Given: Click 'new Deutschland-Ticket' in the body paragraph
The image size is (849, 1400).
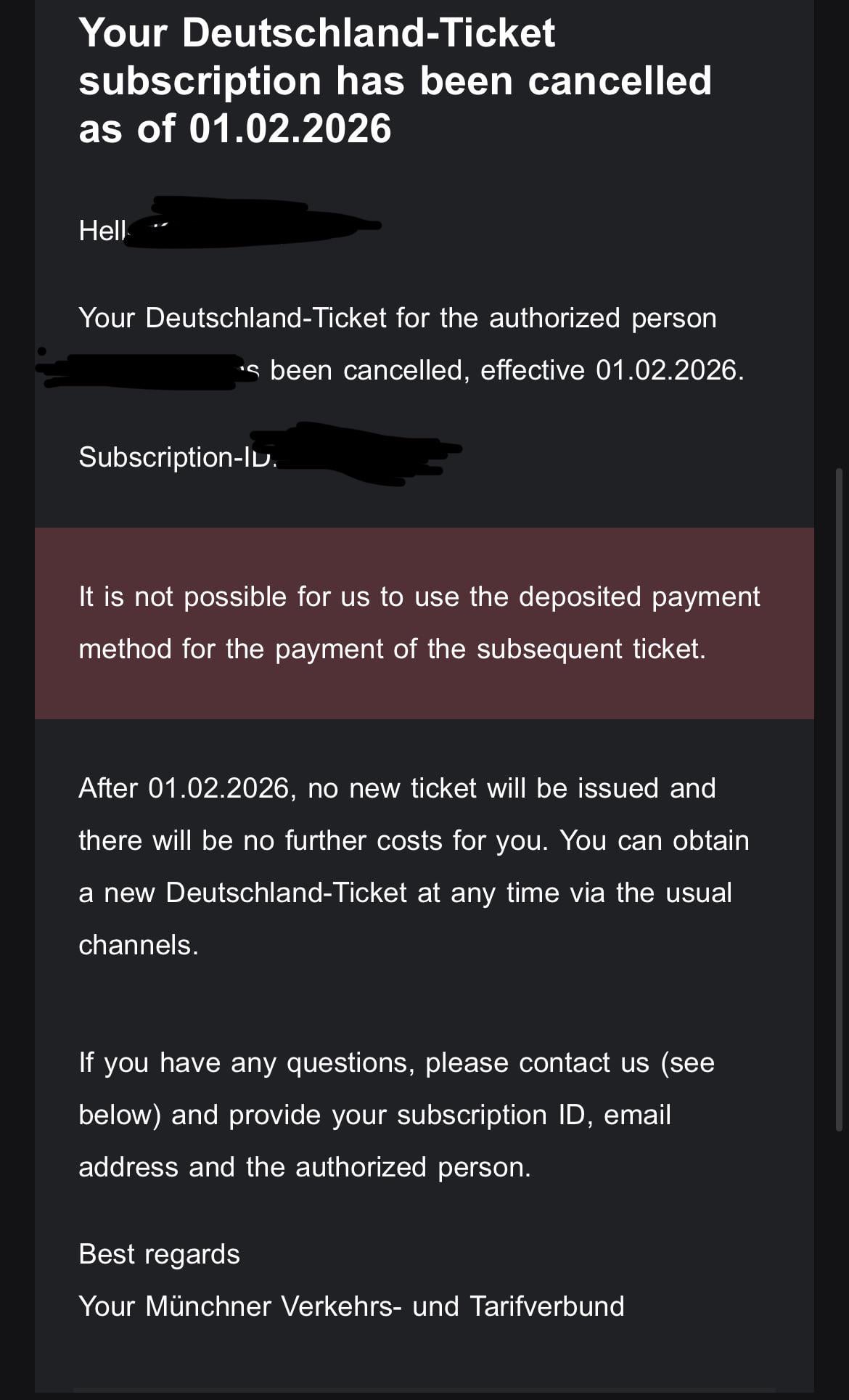Looking at the screenshot, I should coord(255,893).
